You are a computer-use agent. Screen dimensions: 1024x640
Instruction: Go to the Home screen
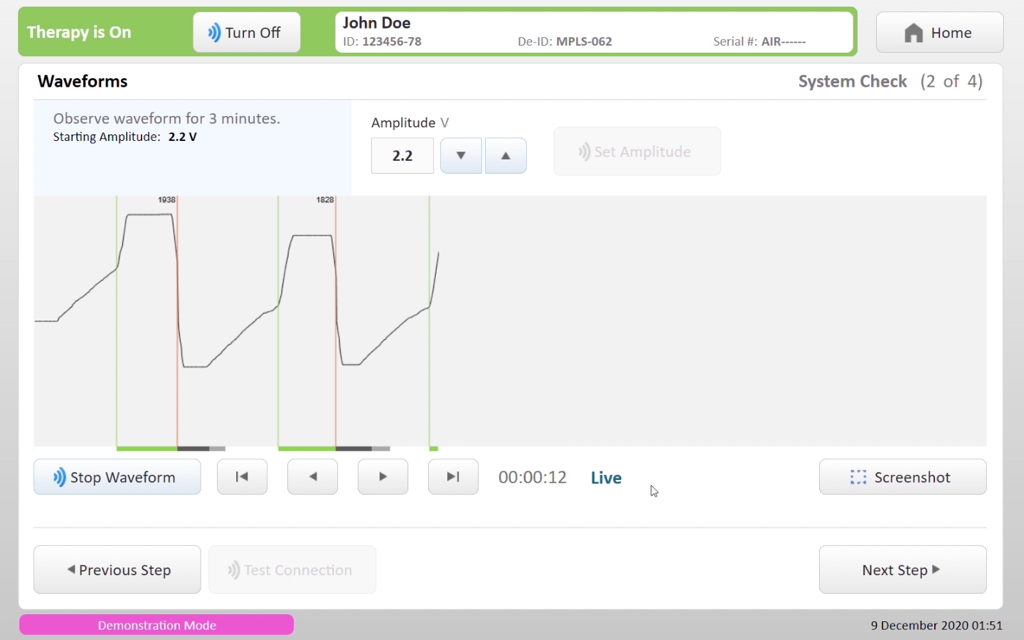[939, 33]
